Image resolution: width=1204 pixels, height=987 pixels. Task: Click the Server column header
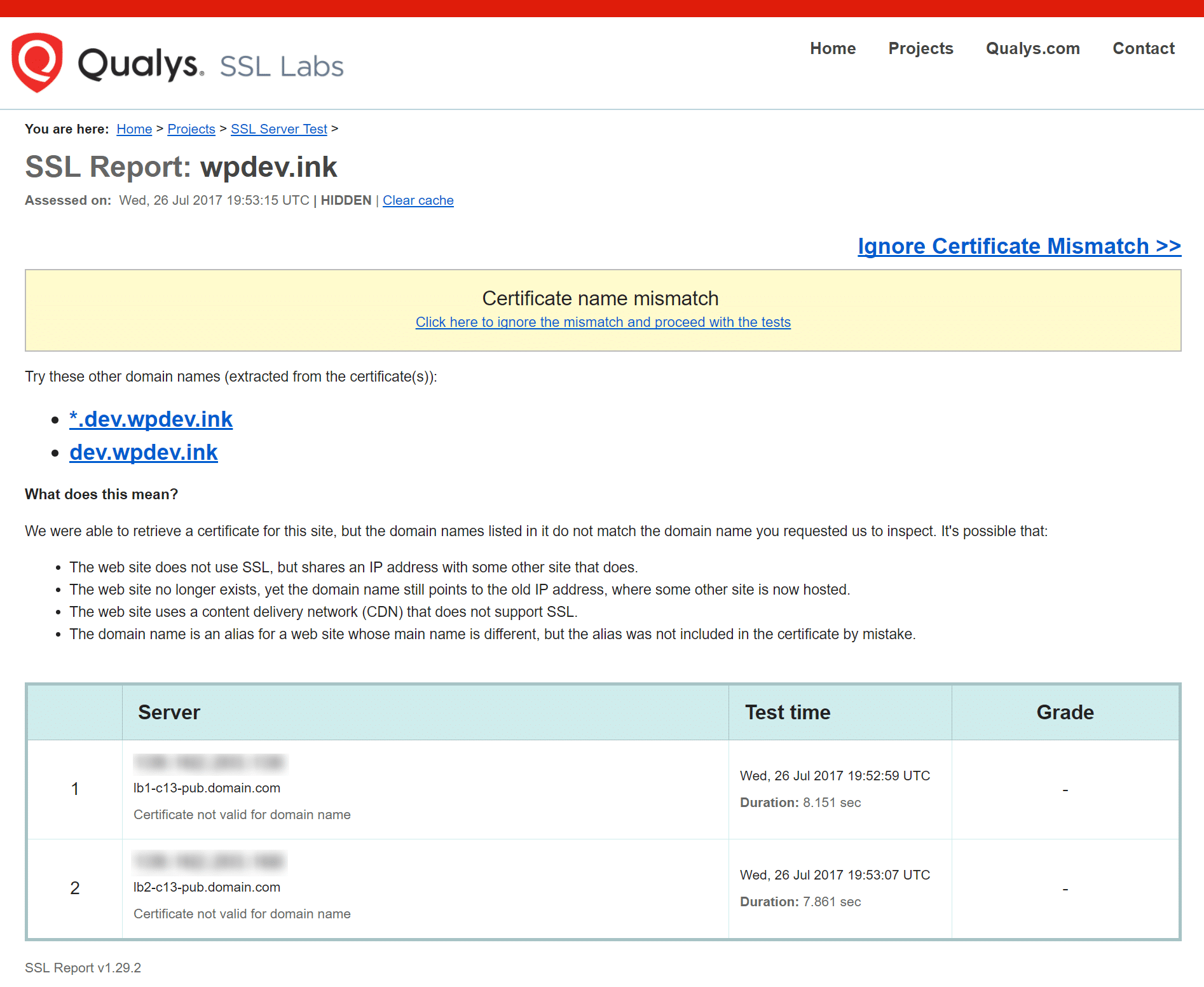click(168, 712)
